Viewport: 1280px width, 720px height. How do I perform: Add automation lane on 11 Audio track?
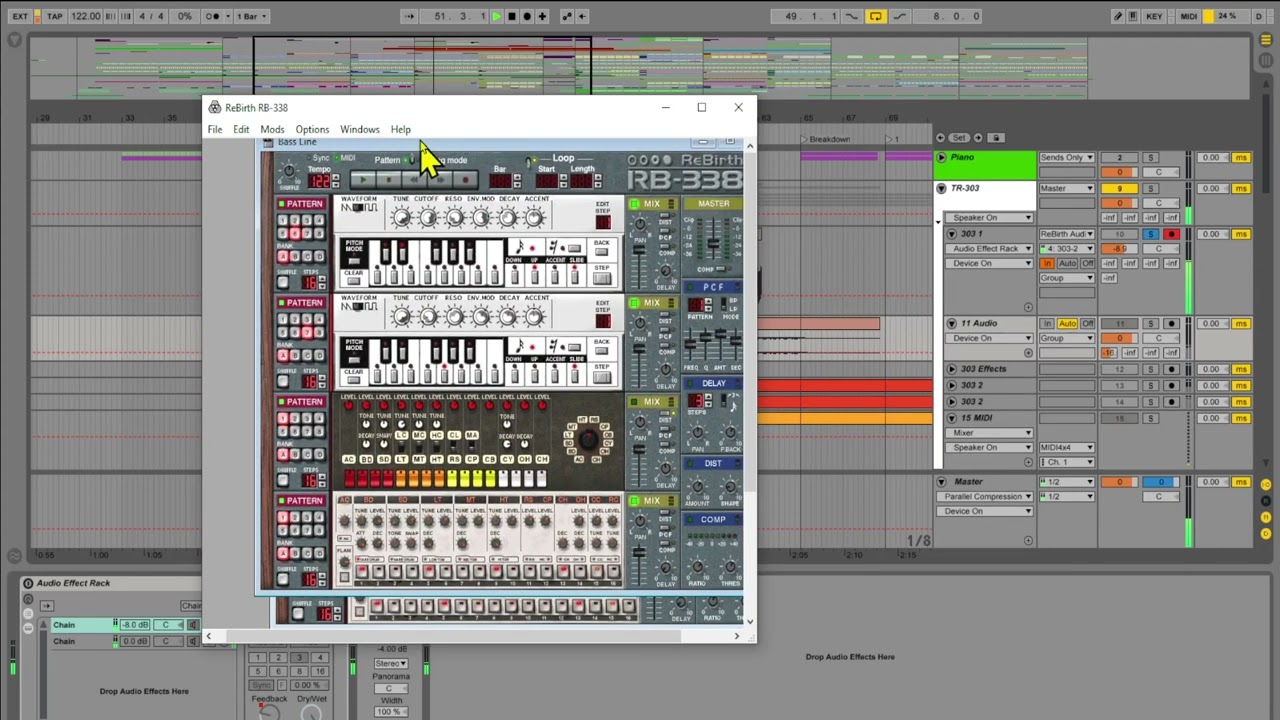pyautogui.click(x=1028, y=353)
